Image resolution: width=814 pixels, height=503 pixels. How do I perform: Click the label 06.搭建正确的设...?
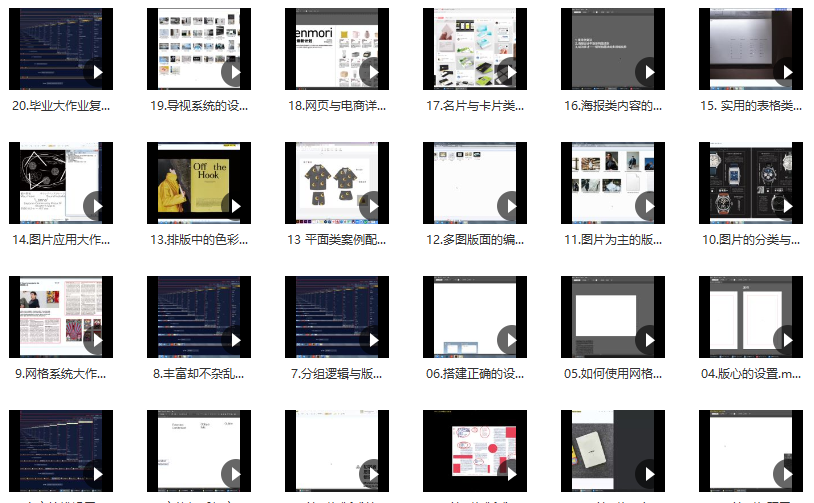[x=475, y=374]
